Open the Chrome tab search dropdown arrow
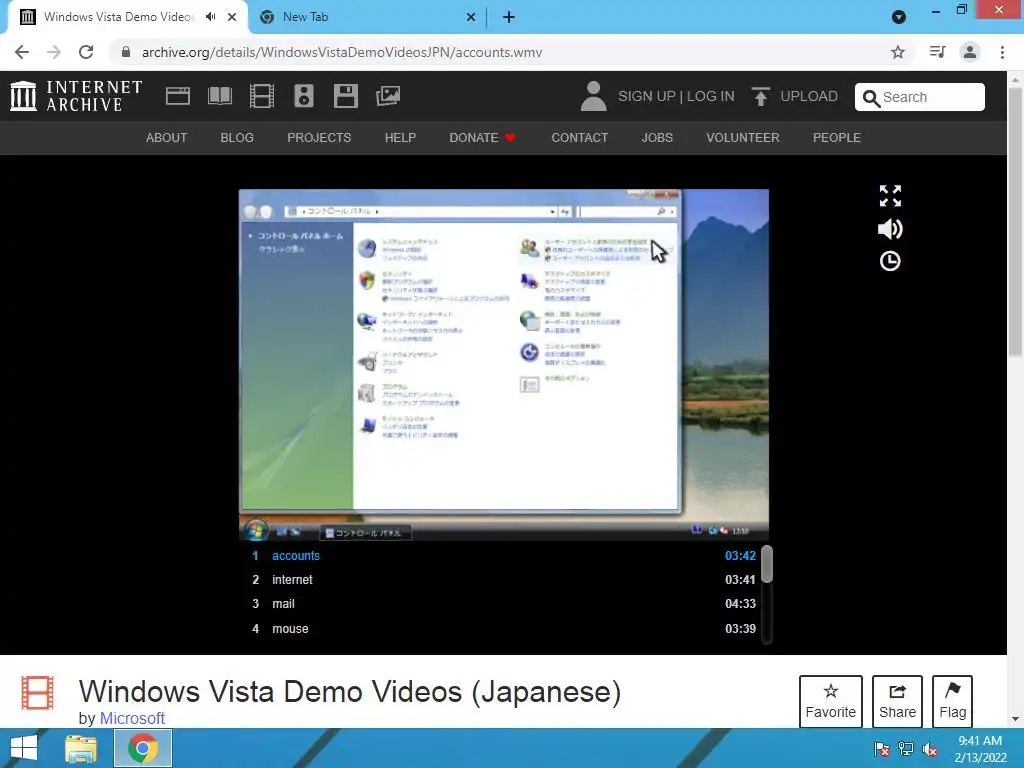 [899, 17]
